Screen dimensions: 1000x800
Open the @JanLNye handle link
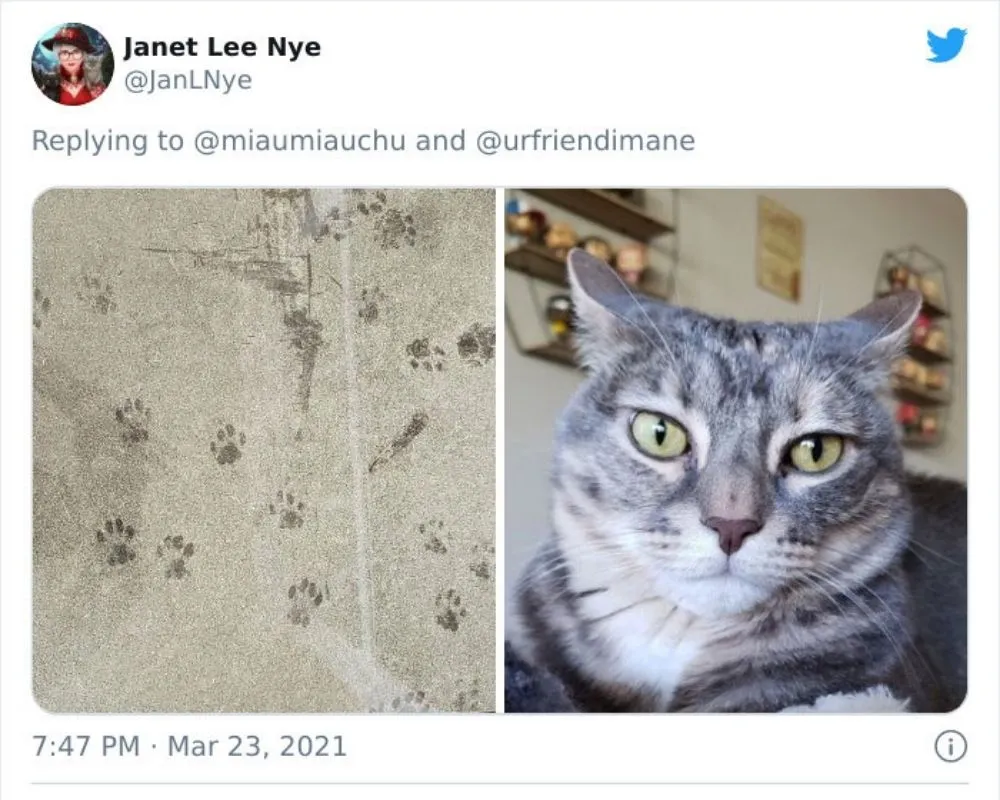pyautogui.click(x=188, y=80)
